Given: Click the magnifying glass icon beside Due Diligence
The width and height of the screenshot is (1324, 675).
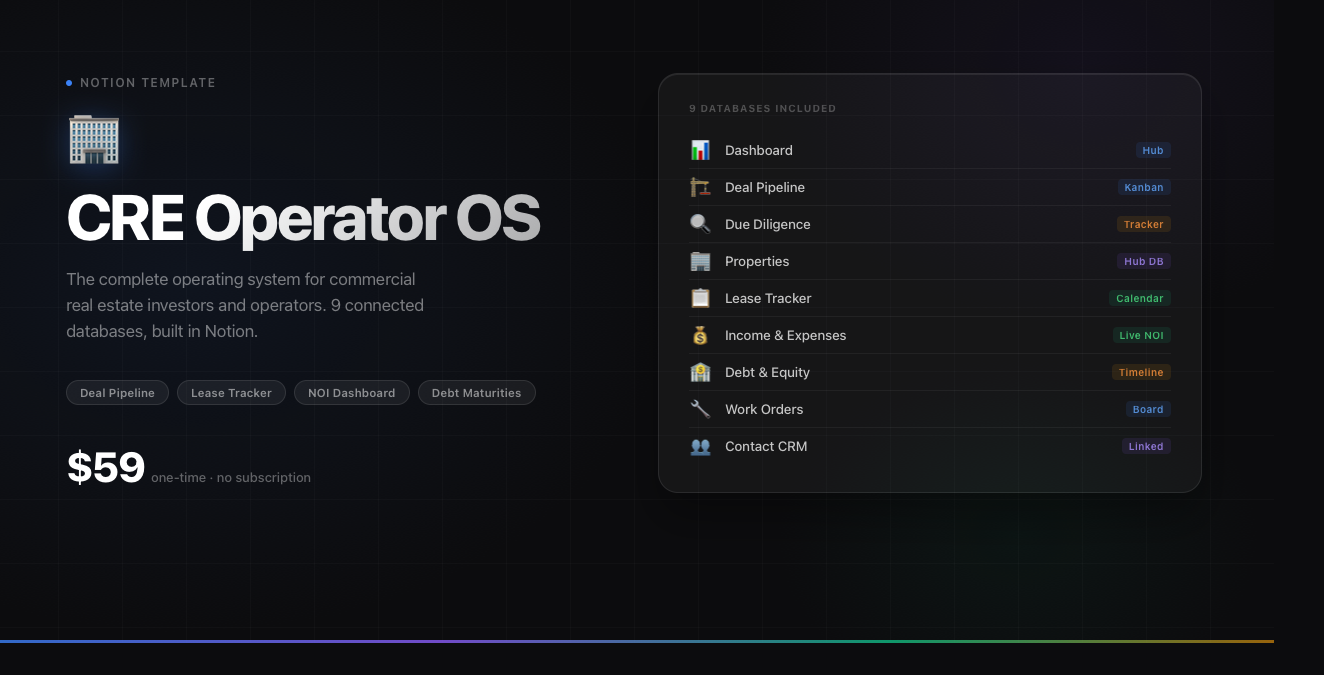Looking at the screenshot, I should pyautogui.click(x=700, y=224).
